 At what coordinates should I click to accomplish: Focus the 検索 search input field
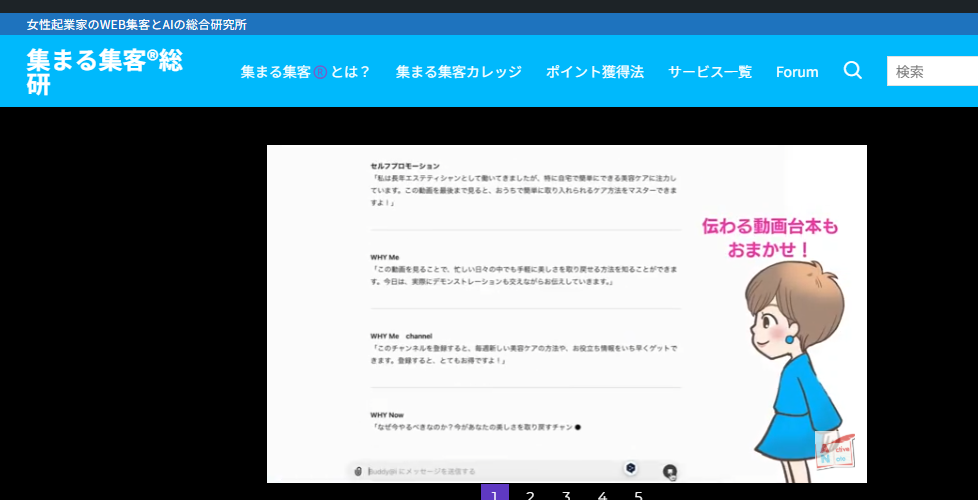[932, 71]
